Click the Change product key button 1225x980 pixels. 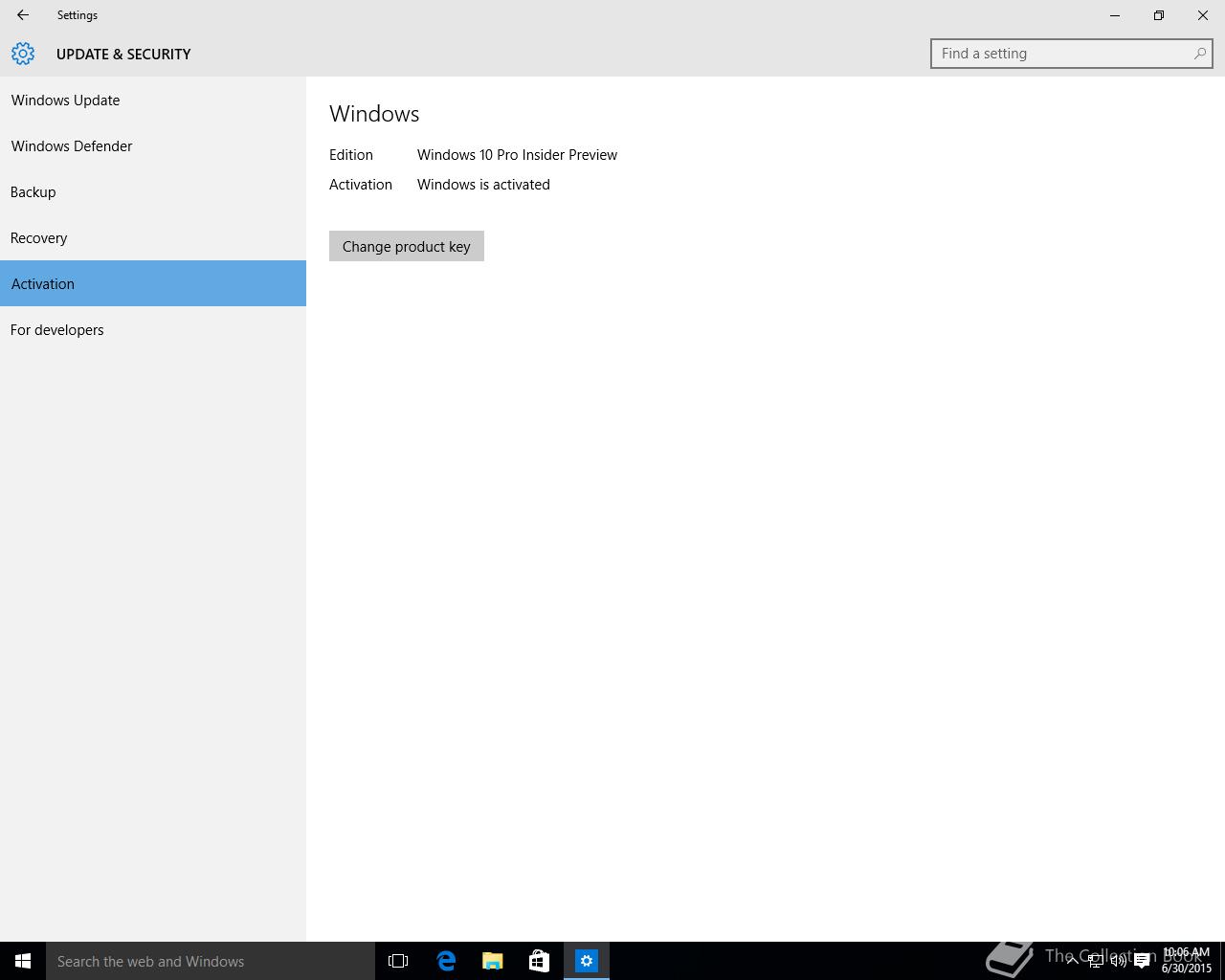click(x=407, y=246)
